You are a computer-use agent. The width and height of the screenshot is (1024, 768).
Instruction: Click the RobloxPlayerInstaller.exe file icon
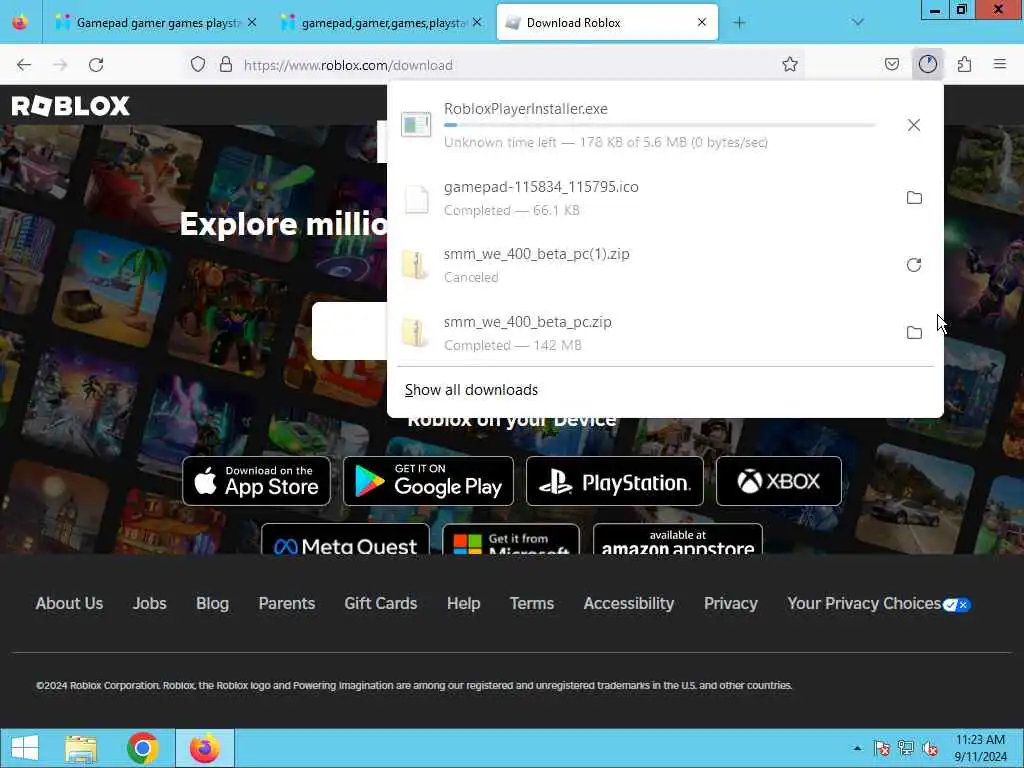416,123
